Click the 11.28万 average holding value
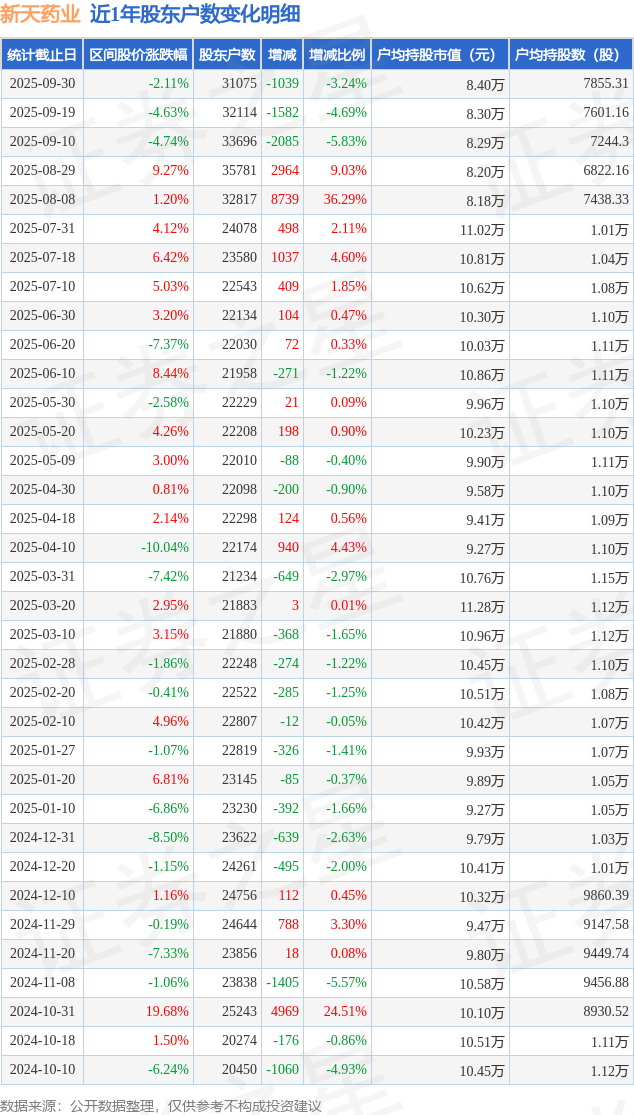 tap(484, 606)
